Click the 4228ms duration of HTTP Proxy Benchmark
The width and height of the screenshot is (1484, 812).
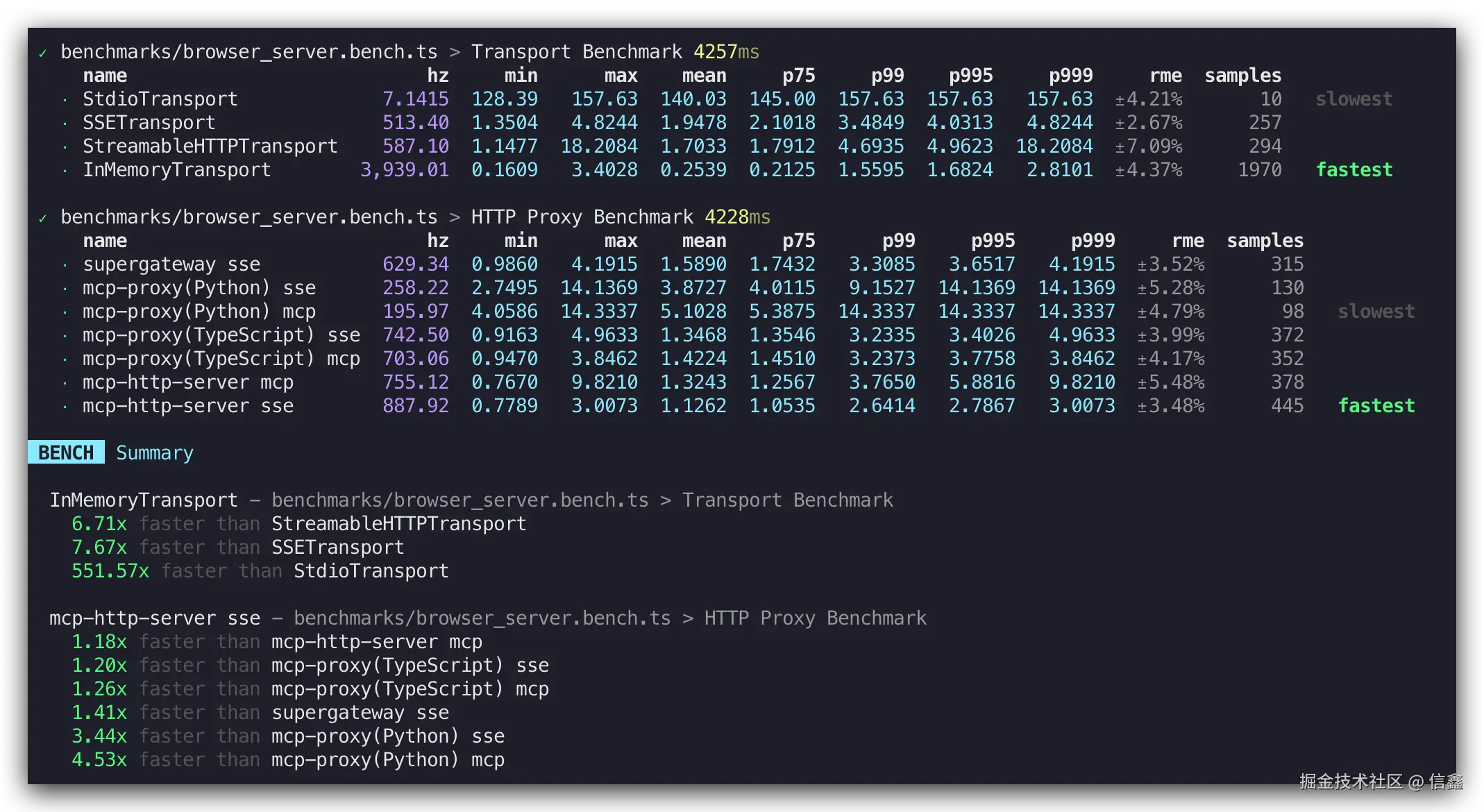737,217
